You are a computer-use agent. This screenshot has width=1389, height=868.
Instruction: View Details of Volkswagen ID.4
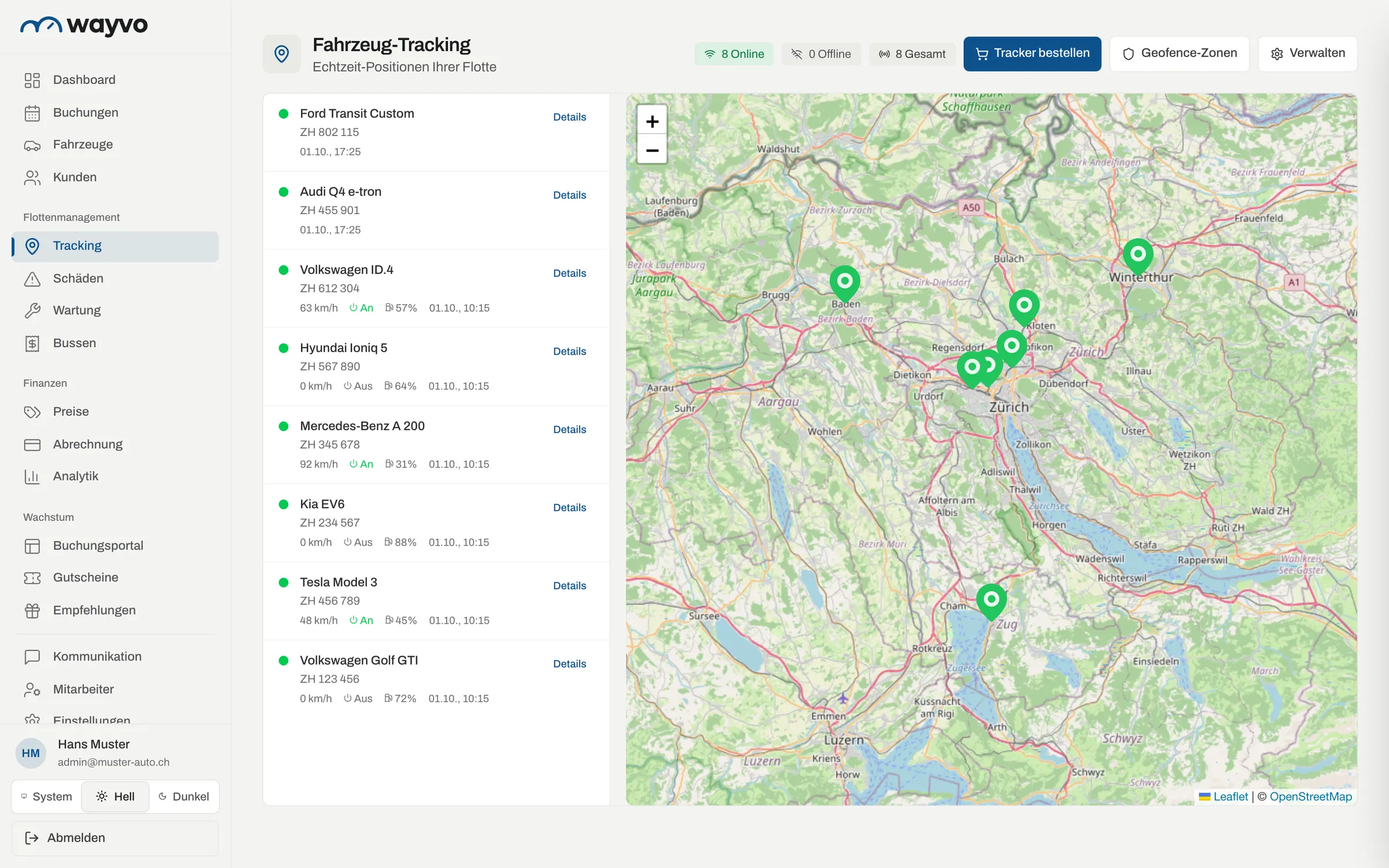(569, 273)
